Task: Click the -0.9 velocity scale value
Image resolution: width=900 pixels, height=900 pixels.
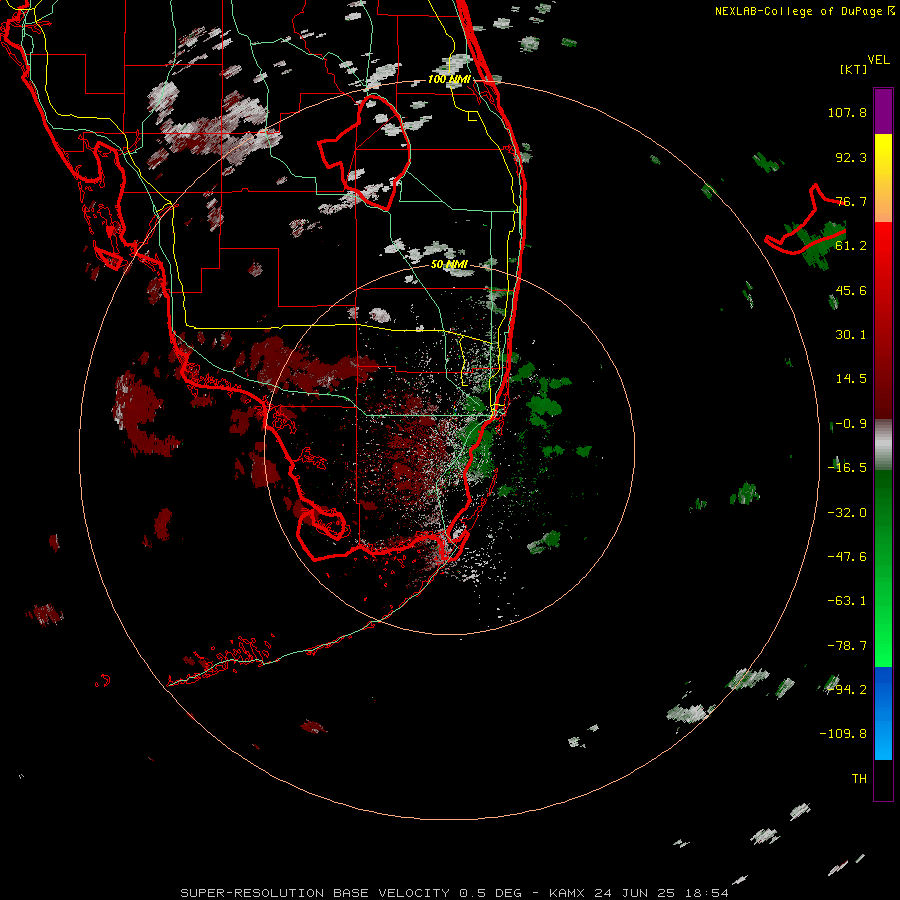Action: point(850,424)
